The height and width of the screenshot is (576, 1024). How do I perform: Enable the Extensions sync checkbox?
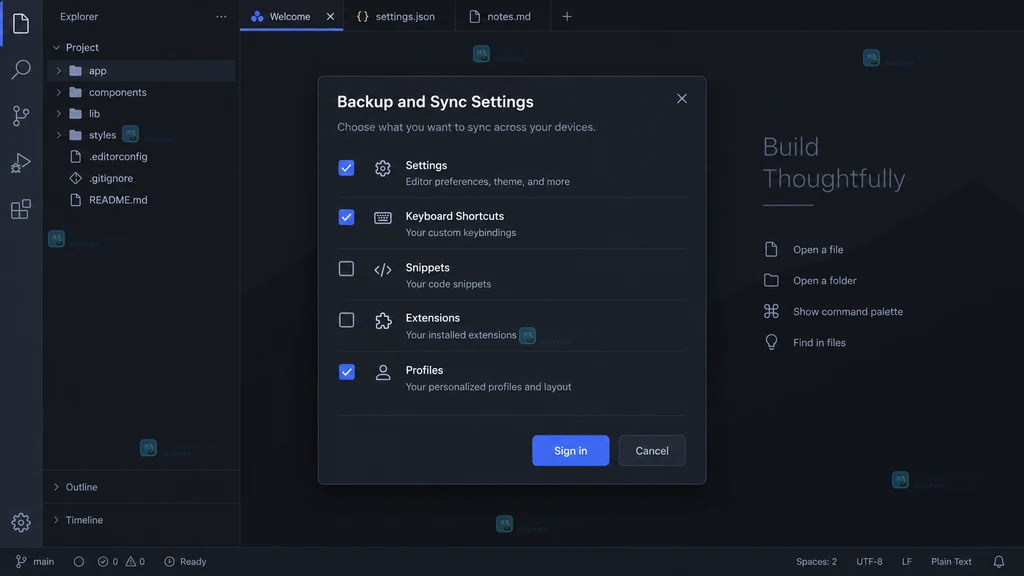coord(346,320)
